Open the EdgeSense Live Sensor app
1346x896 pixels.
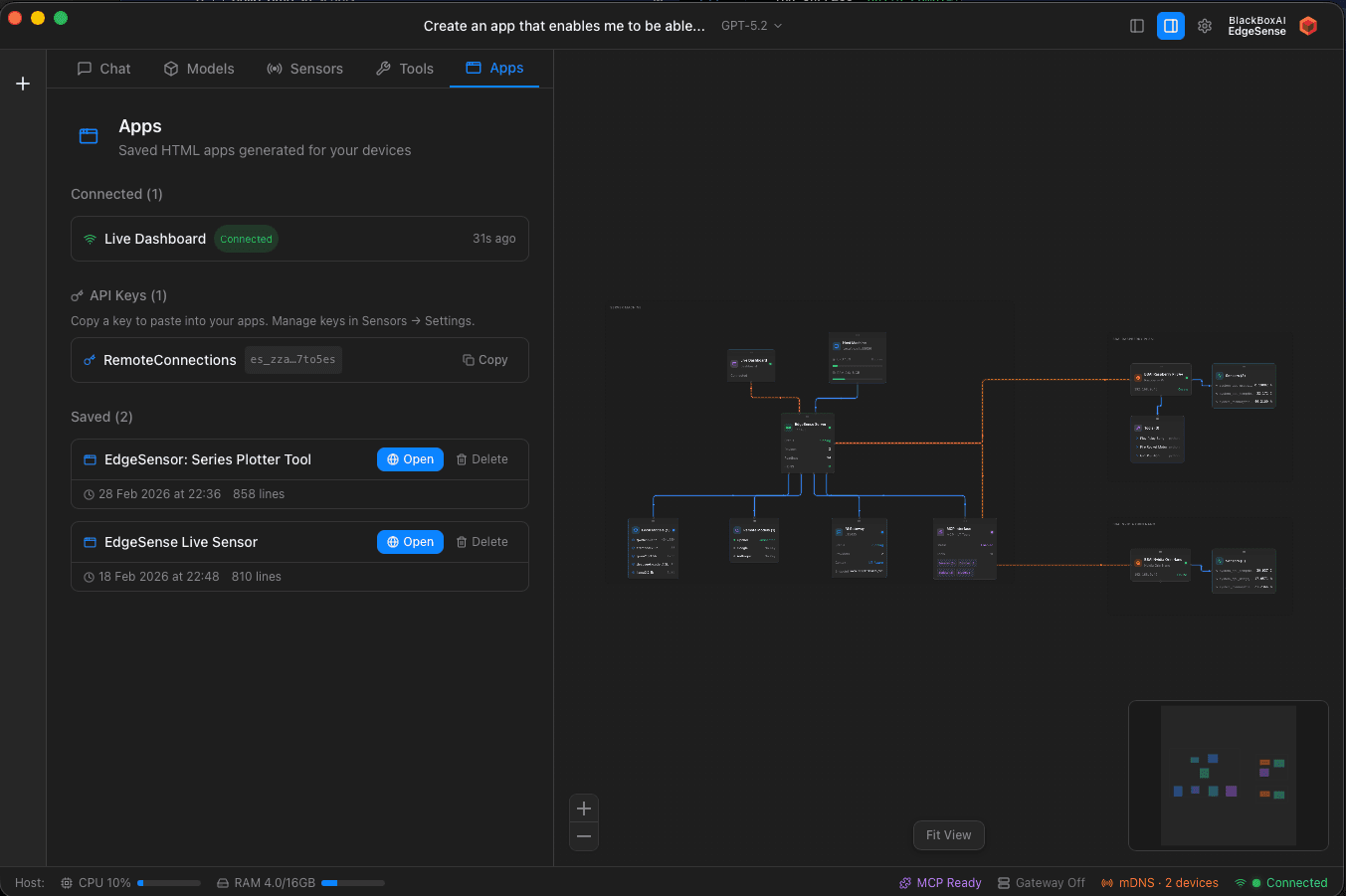[x=410, y=542]
